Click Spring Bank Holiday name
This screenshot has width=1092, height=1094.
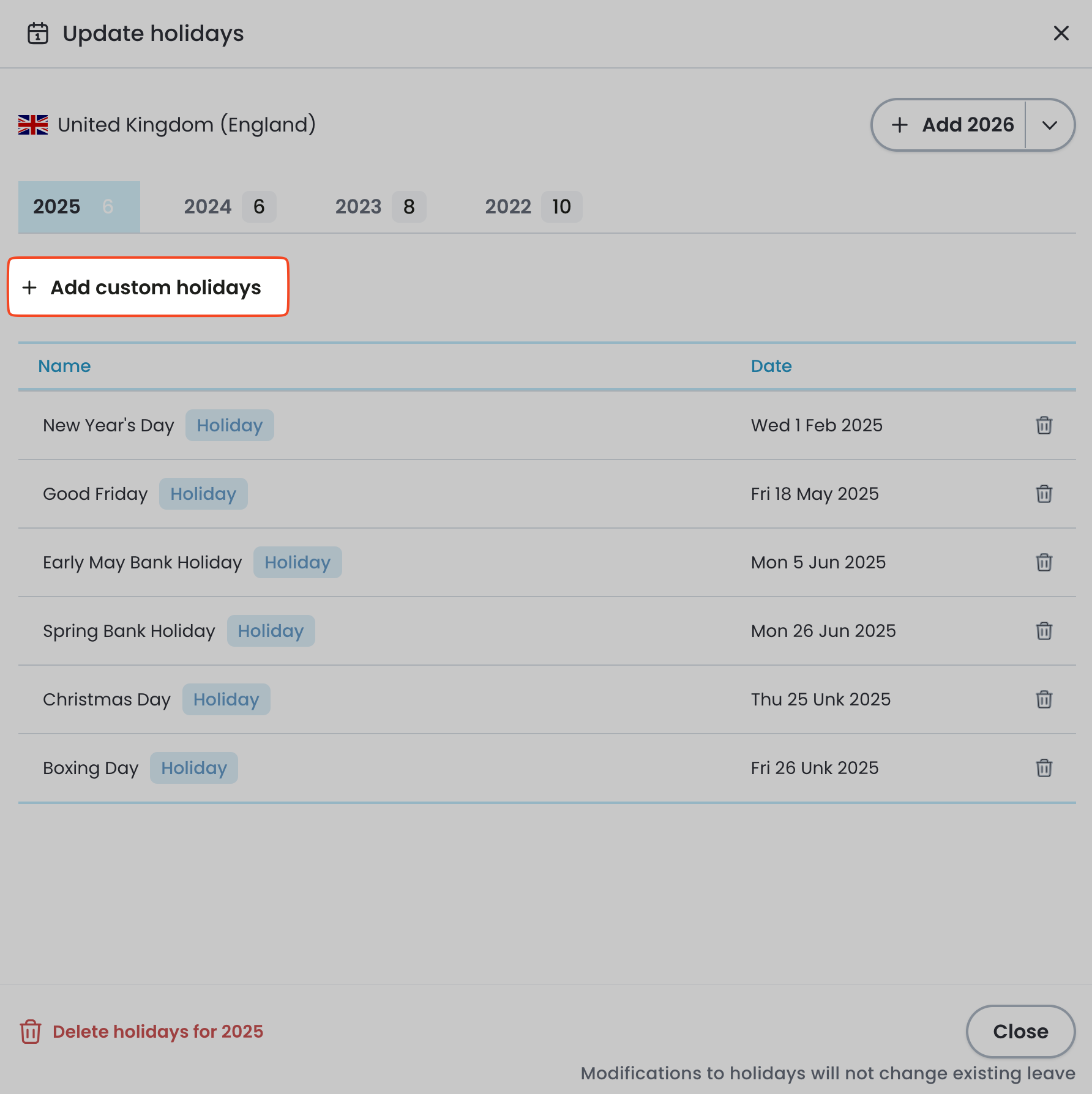(x=129, y=631)
